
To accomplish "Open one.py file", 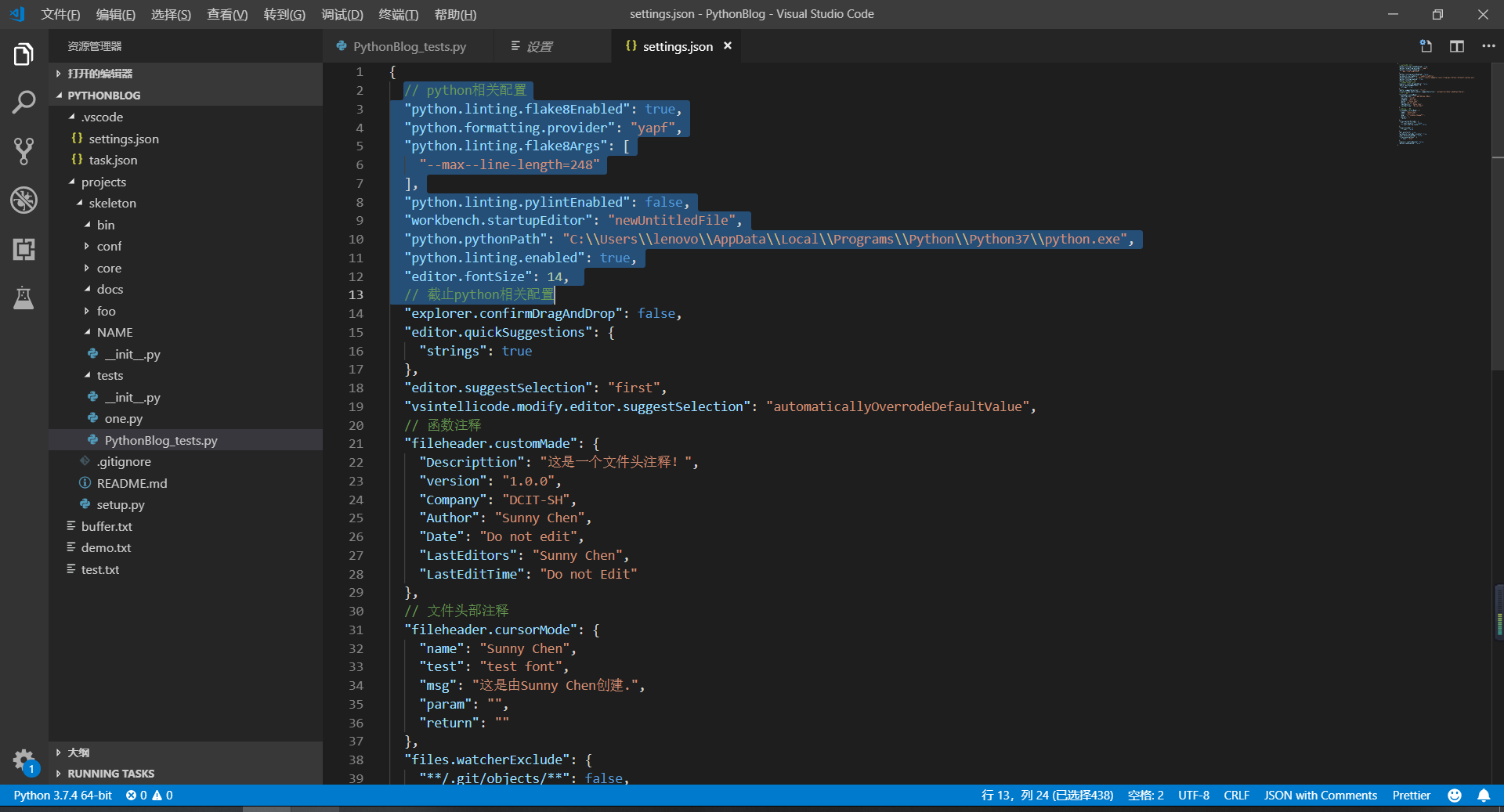I will click(186, 418).
